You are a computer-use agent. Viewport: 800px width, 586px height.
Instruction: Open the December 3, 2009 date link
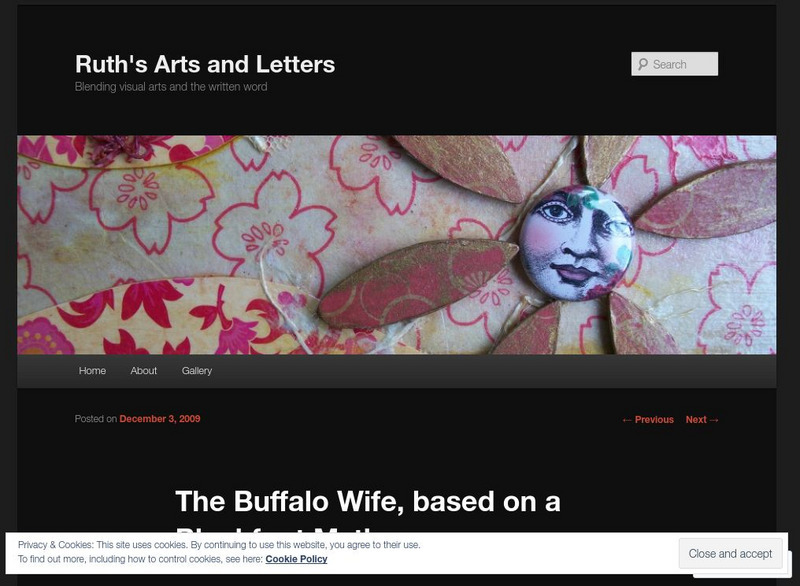click(160, 419)
